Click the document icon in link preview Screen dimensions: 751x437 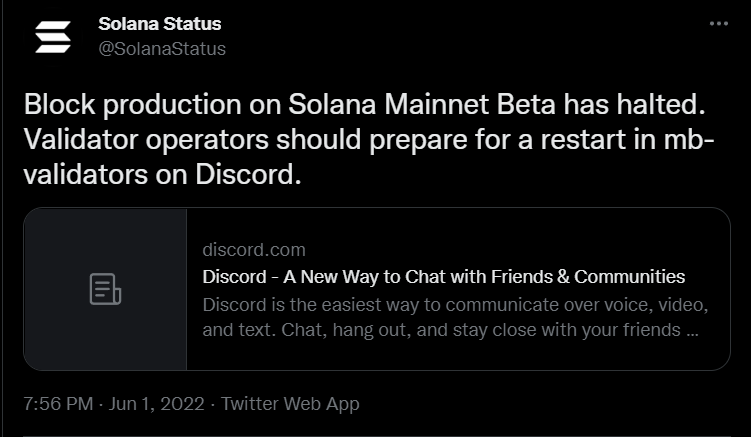pos(105,289)
